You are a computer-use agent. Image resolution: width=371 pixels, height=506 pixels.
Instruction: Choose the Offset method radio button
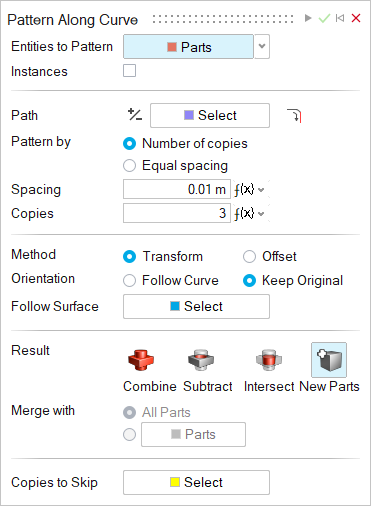coord(249,257)
